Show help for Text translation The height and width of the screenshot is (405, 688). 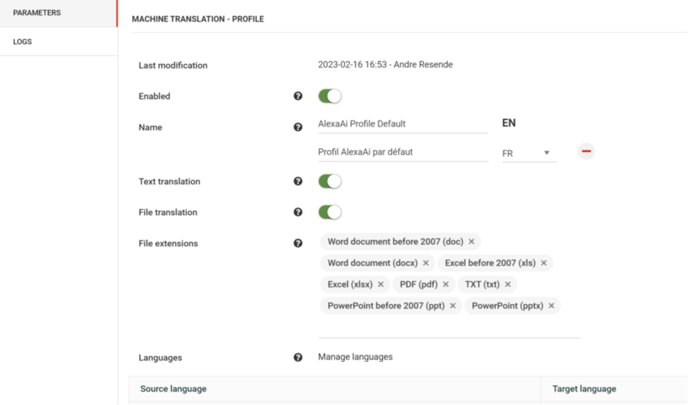click(x=298, y=181)
